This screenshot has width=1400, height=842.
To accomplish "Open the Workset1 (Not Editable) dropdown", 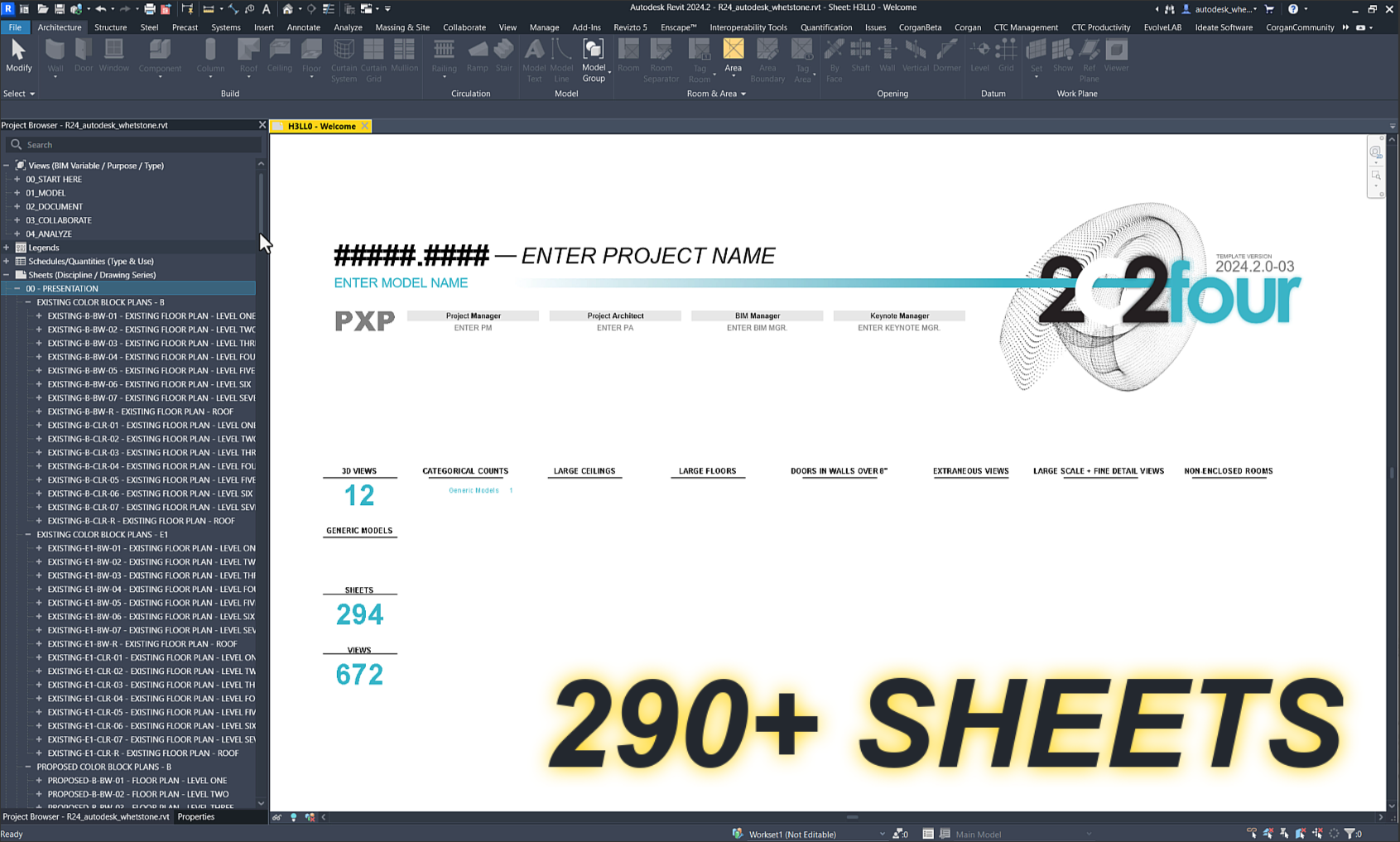I will coord(816,834).
